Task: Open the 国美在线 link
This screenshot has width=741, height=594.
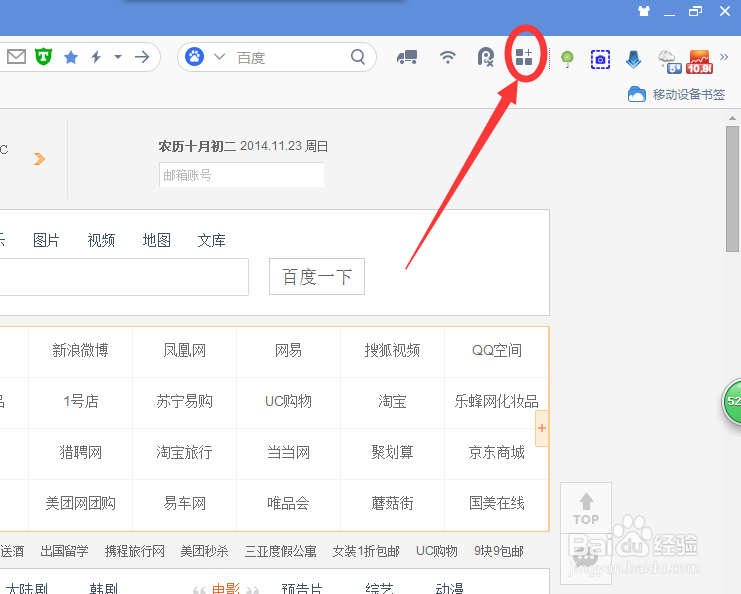Action: (497, 503)
